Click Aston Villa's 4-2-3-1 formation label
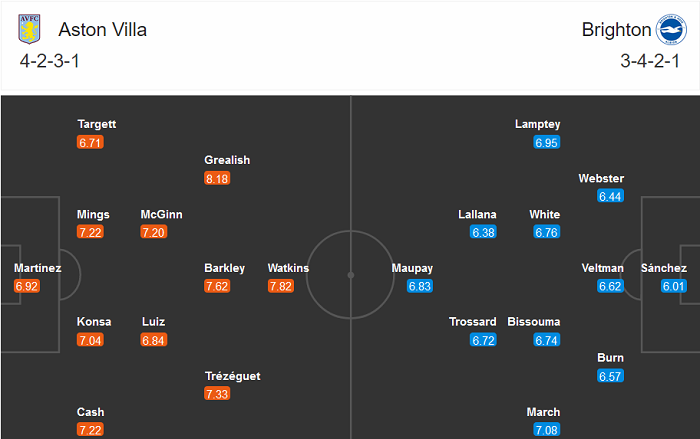 pyautogui.click(x=52, y=60)
